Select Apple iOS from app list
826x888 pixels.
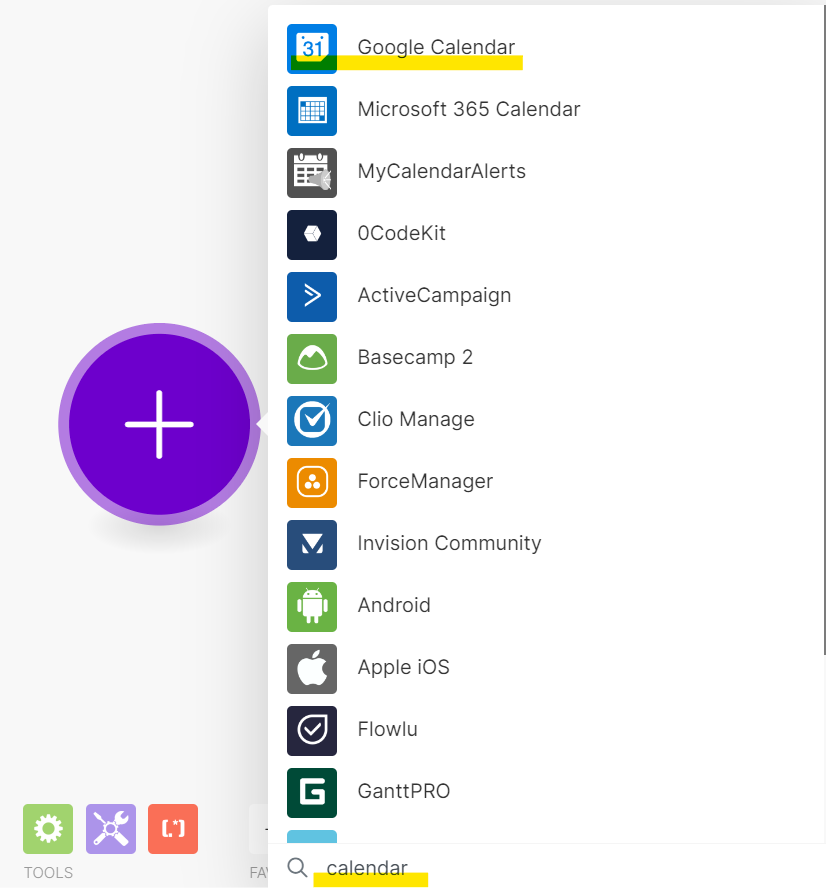403,668
